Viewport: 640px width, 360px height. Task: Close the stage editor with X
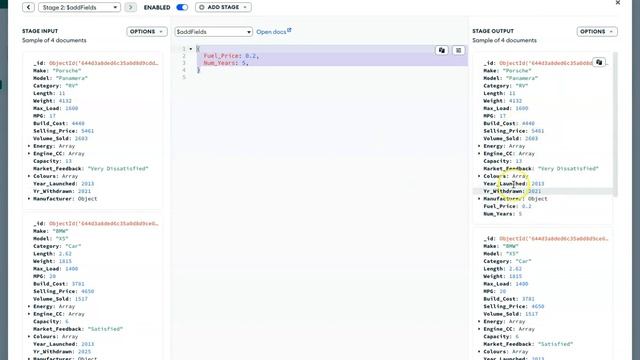(618, 3)
